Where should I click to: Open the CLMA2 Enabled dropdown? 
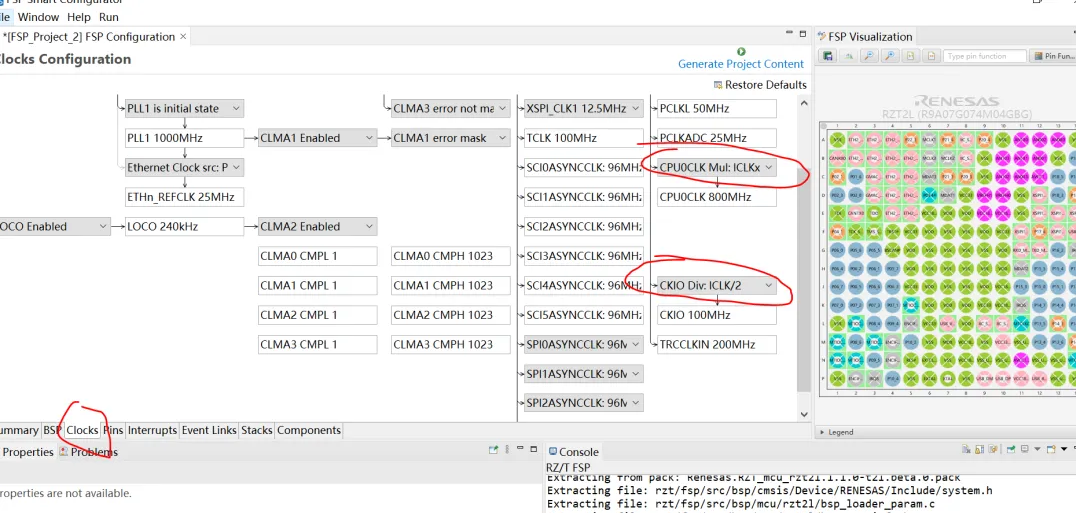pos(370,226)
